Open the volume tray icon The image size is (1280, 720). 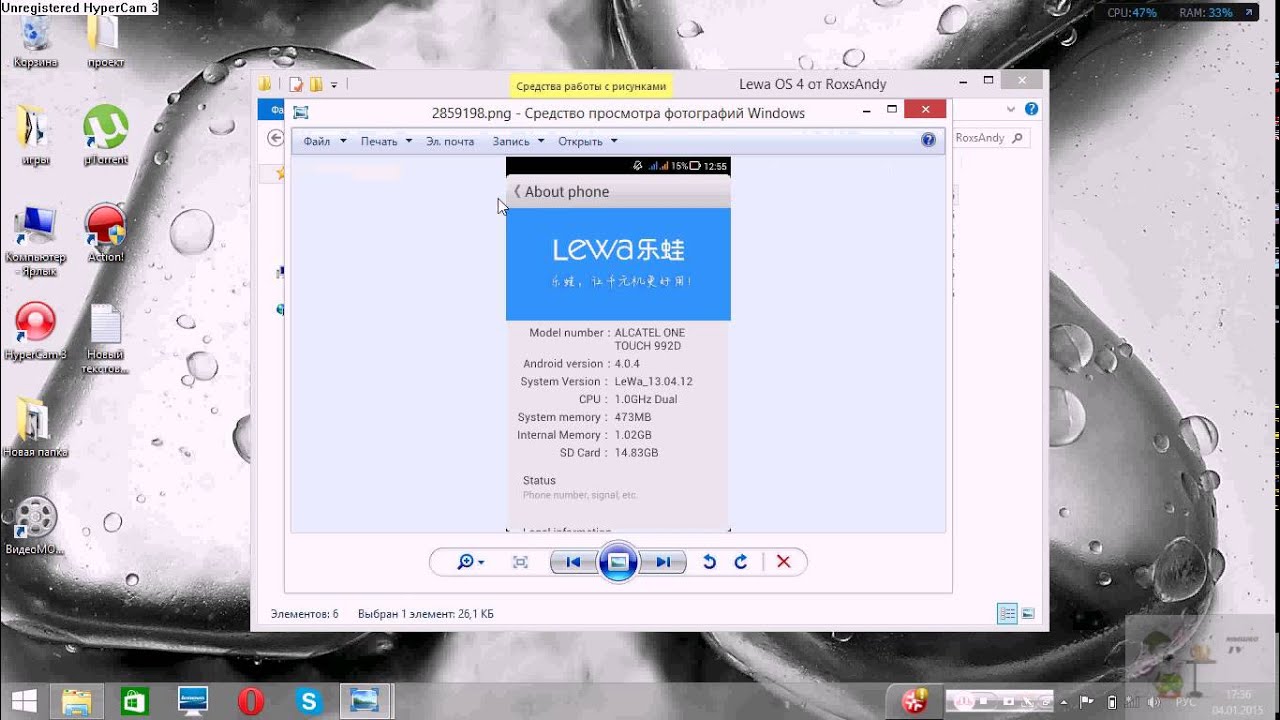(x=1152, y=702)
